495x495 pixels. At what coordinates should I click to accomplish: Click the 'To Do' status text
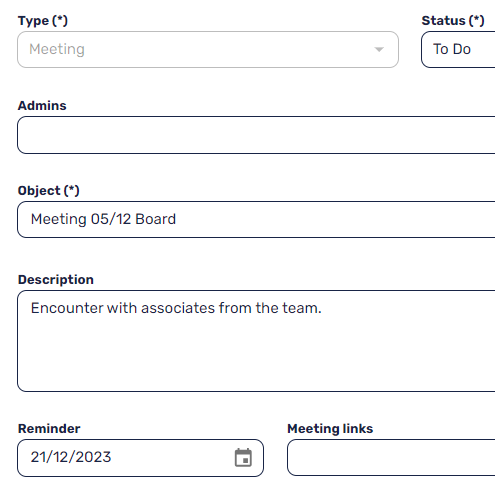coord(452,49)
